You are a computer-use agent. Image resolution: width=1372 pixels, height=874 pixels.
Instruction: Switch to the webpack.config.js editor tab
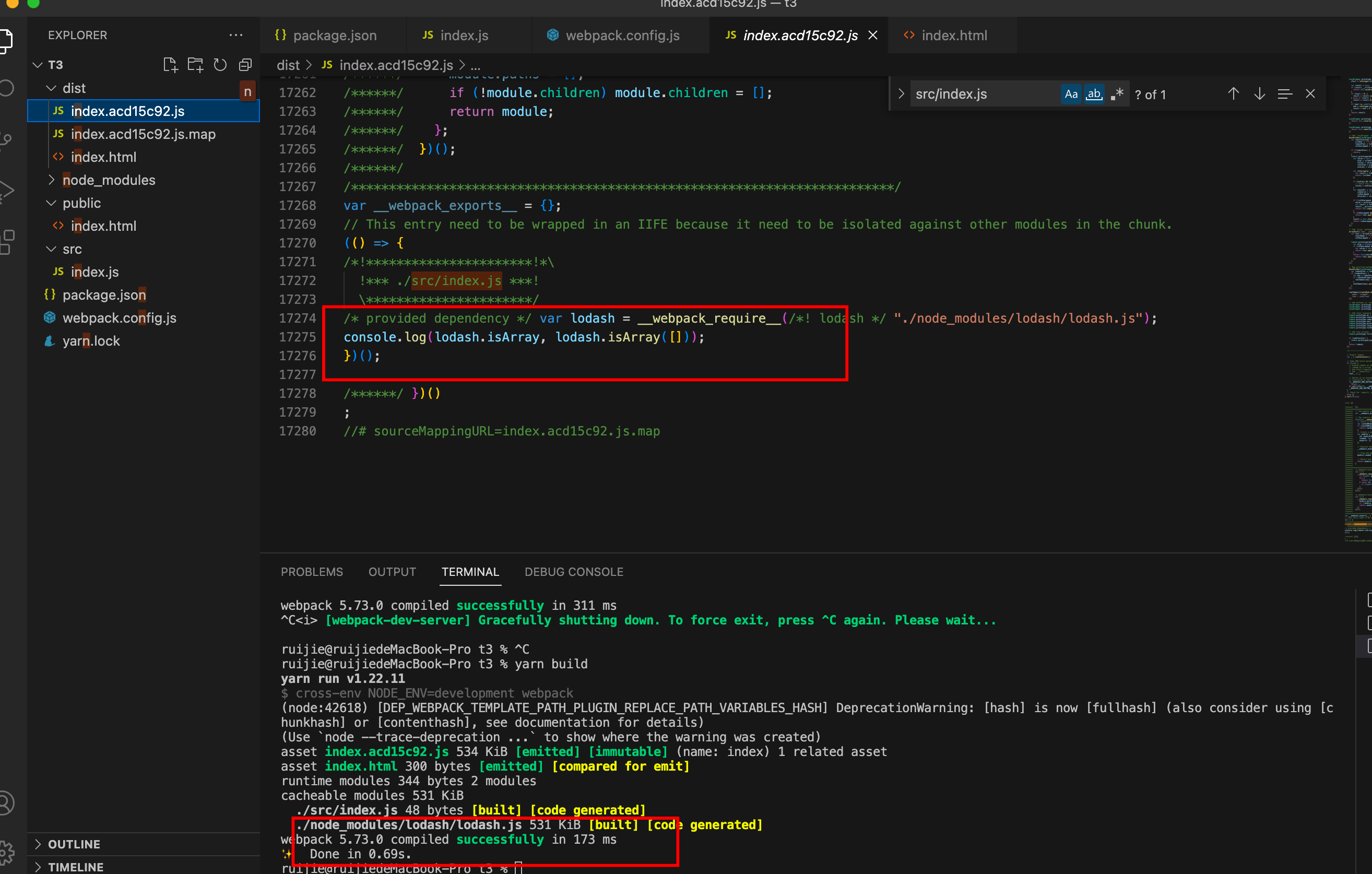[x=620, y=36]
